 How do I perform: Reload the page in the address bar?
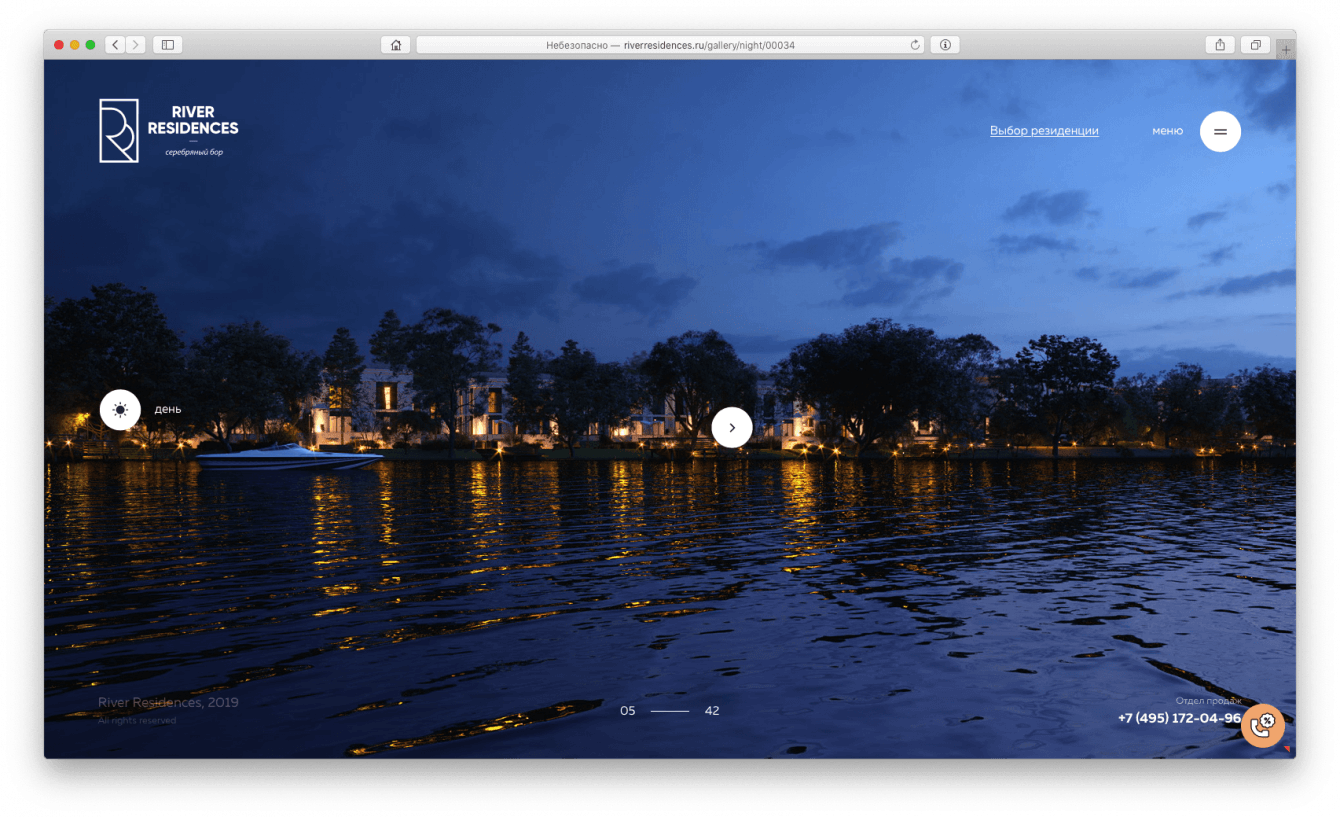[915, 45]
